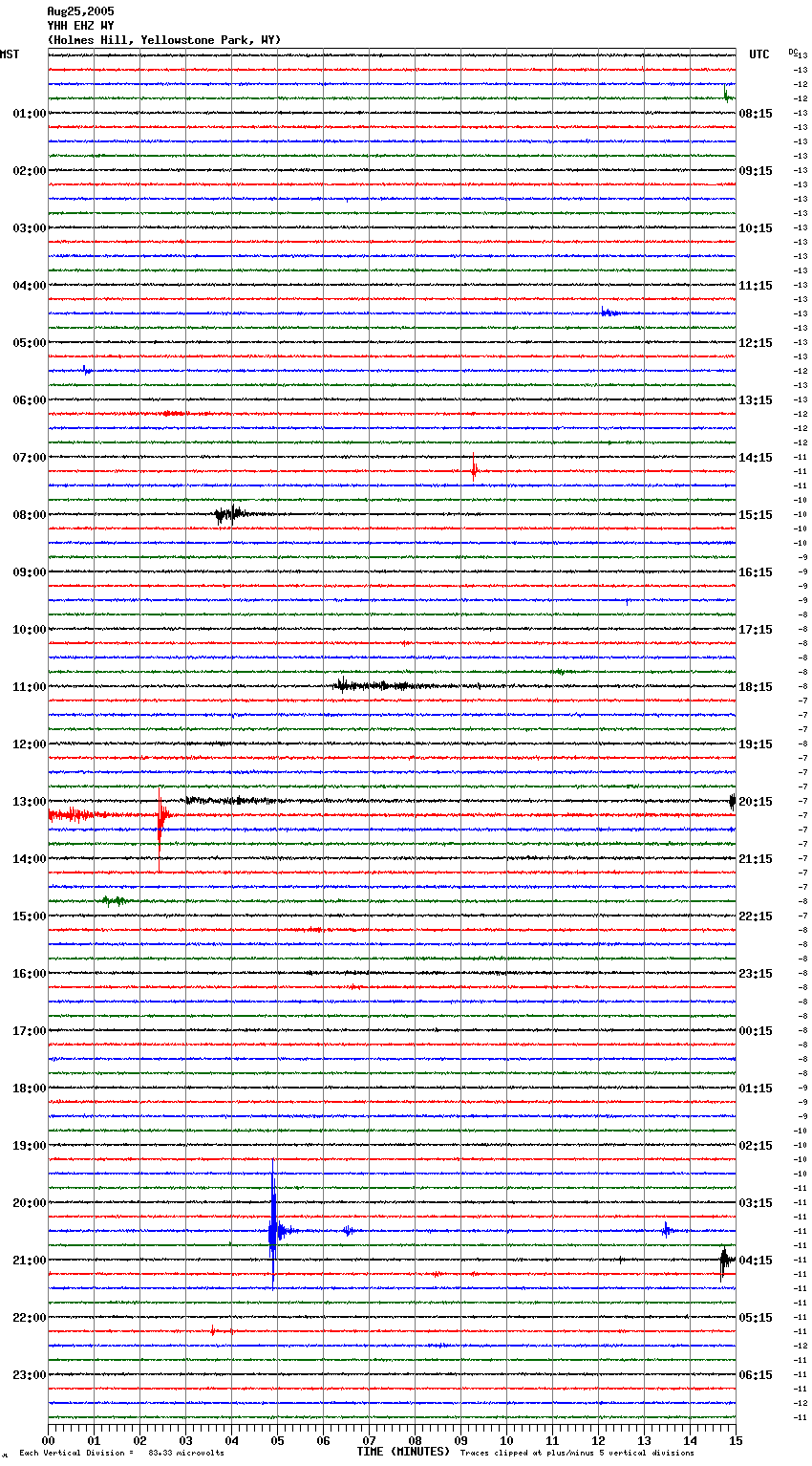Click the "06:15" UTC time label
Viewport: 812px width, 1466px height.
click(756, 1375)
